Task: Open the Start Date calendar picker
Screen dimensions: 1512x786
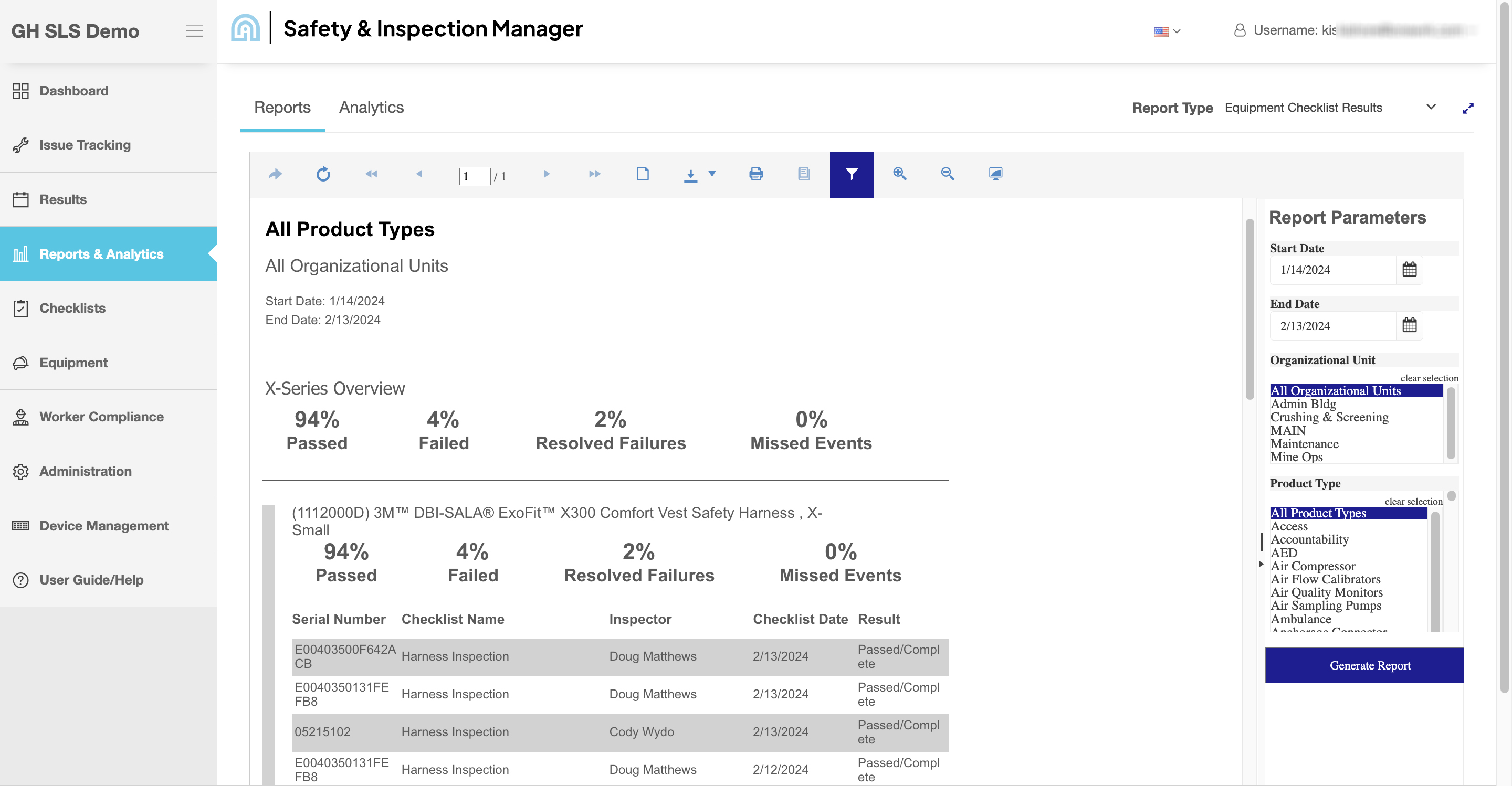Action: [1409, 270]
